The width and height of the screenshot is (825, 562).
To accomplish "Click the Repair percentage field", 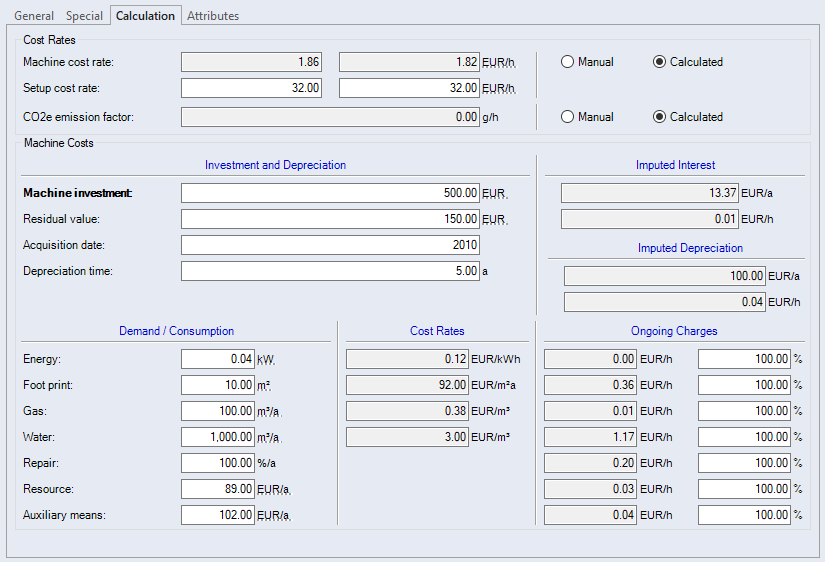I will click(x=218, y=463).
